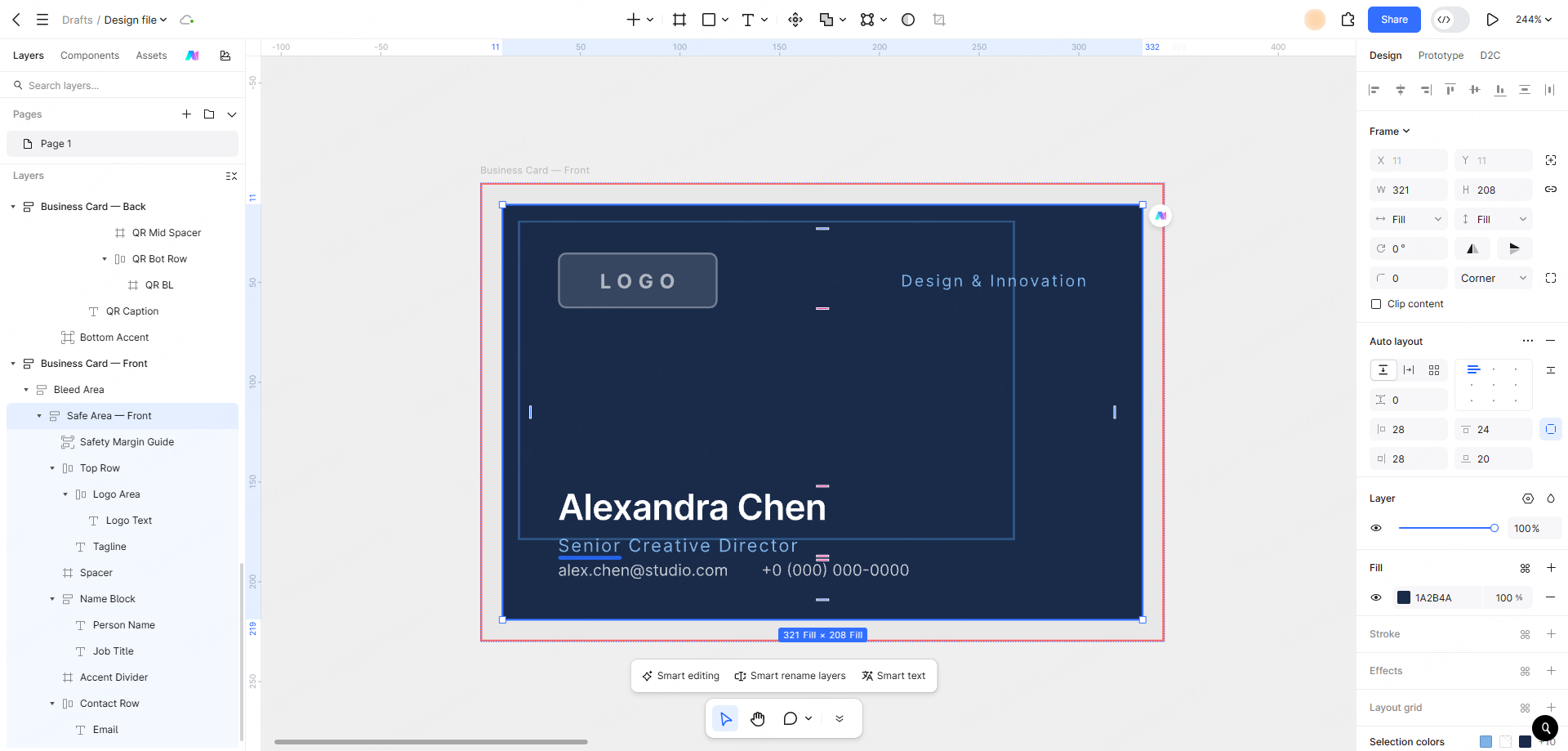
Task: Select Page 1 in pages list
Action: point(122,144)
